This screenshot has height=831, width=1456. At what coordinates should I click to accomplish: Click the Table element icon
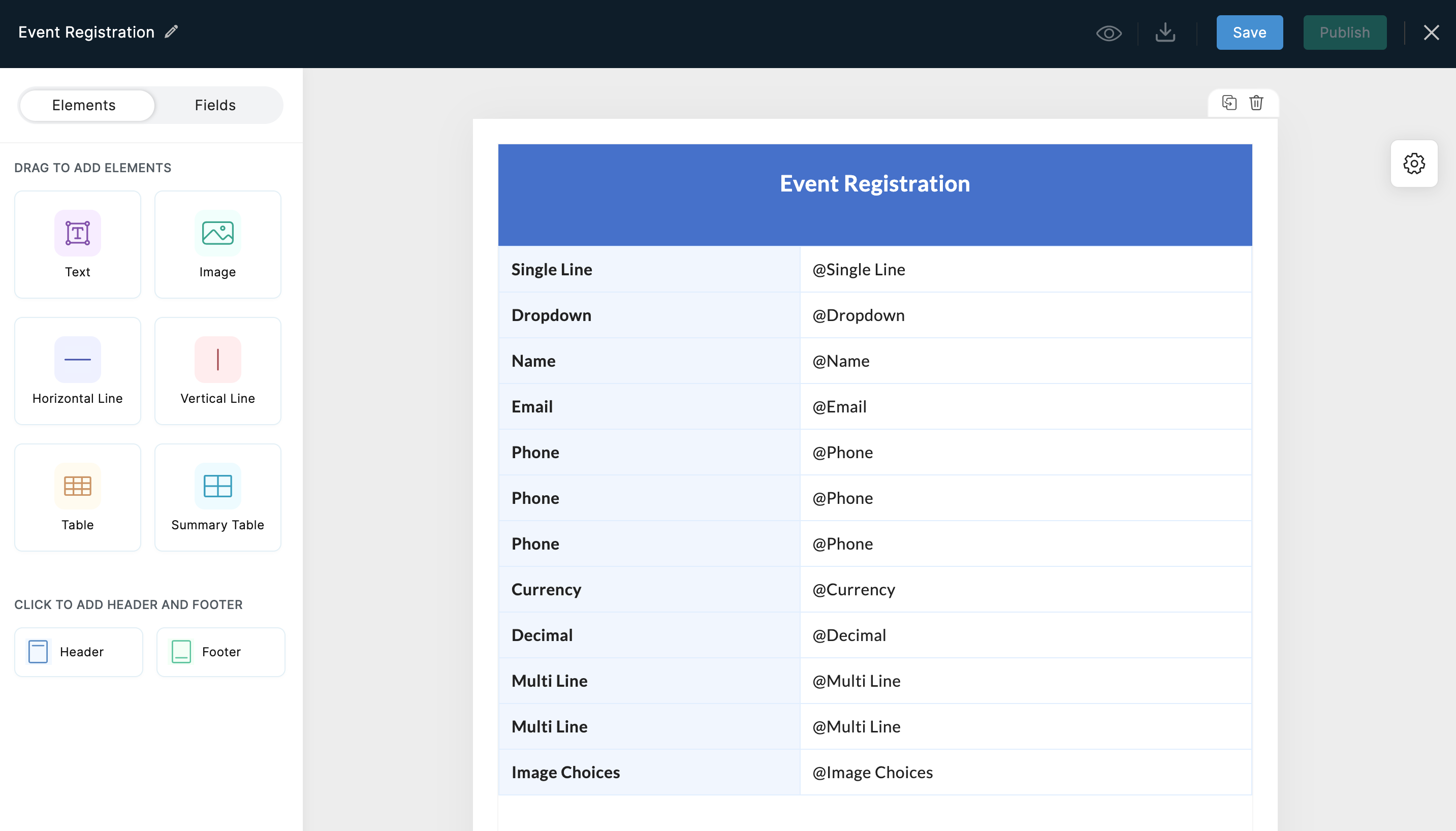77,486
